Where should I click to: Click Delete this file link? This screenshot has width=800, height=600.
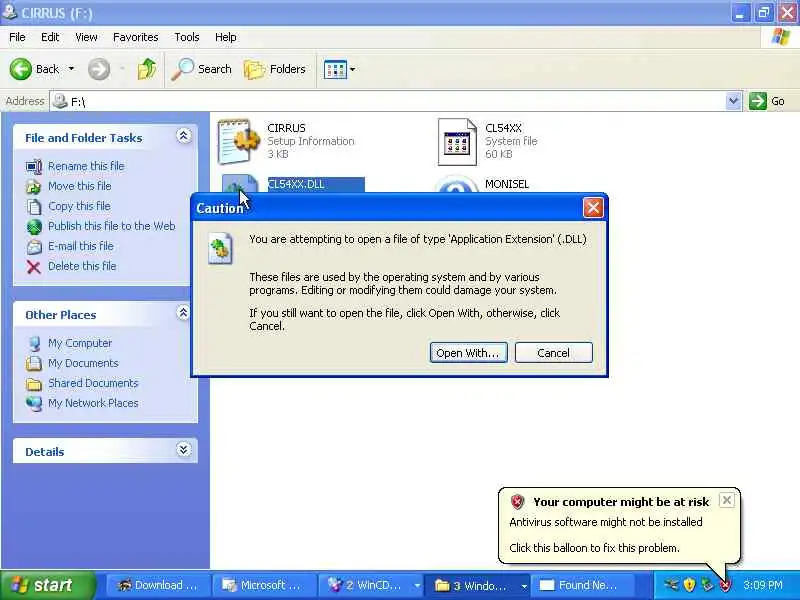(x=82, y=266)
